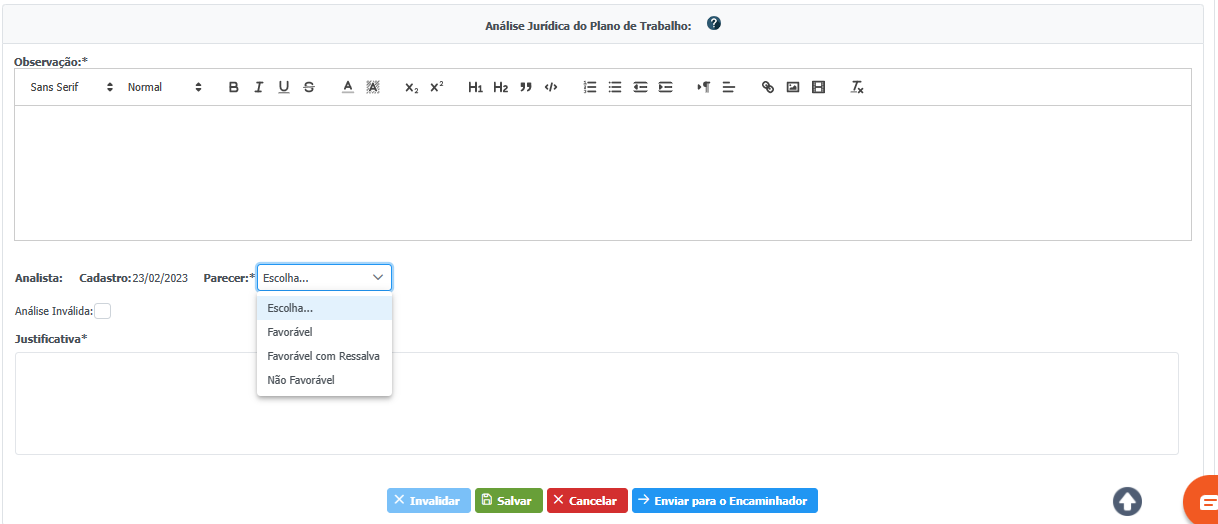1218x524 pixels.
Task: Select the Favorável option
Action: (x=290, y=332)
